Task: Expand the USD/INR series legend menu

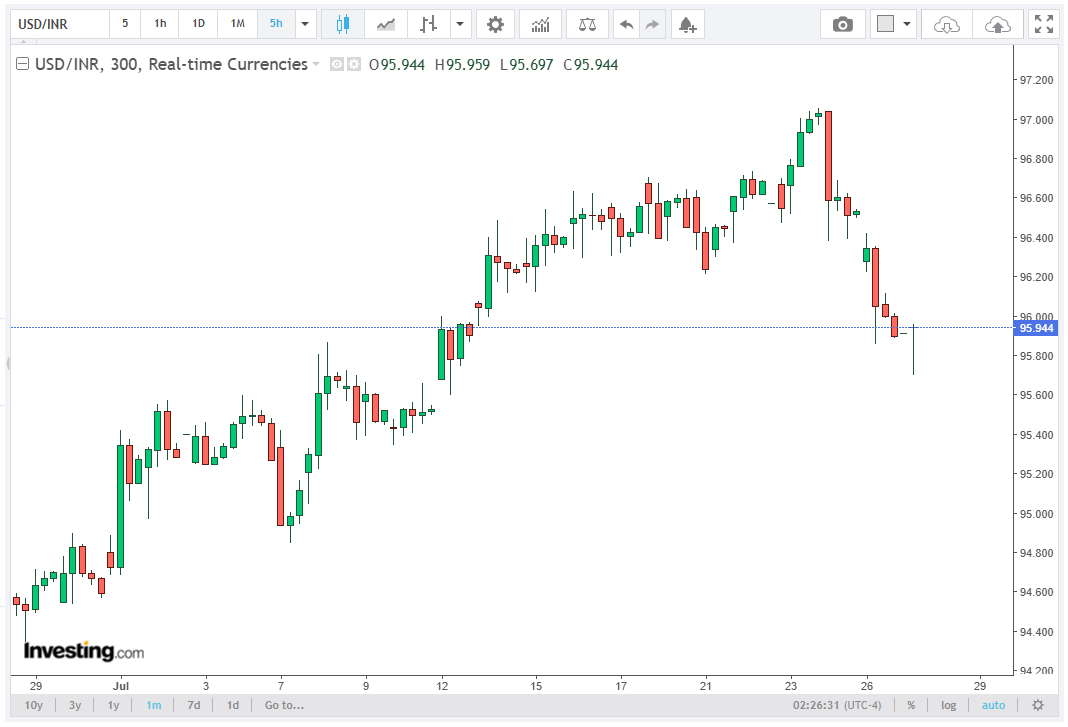Action: tap(315, 65)
